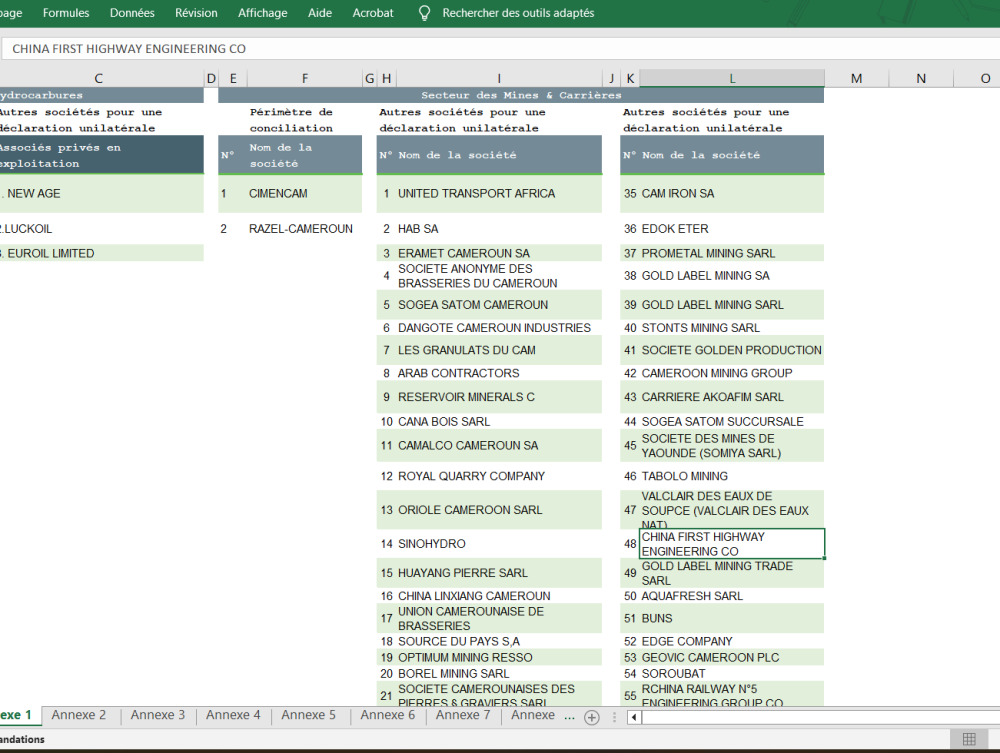Open the Affichage ribbon tab
This screenshot has height=753, width=1000.
pyautogui.click(x=263, y=13)
